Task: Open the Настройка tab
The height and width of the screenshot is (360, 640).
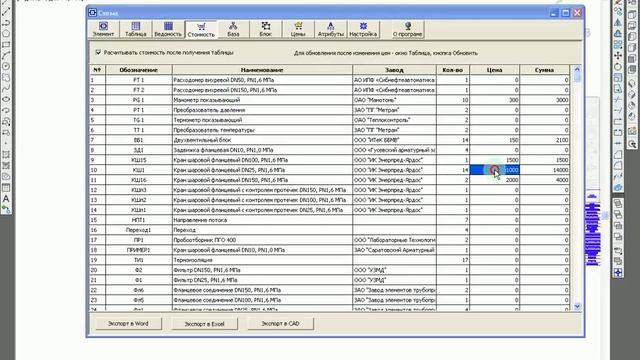Action: tap(363, 29)
